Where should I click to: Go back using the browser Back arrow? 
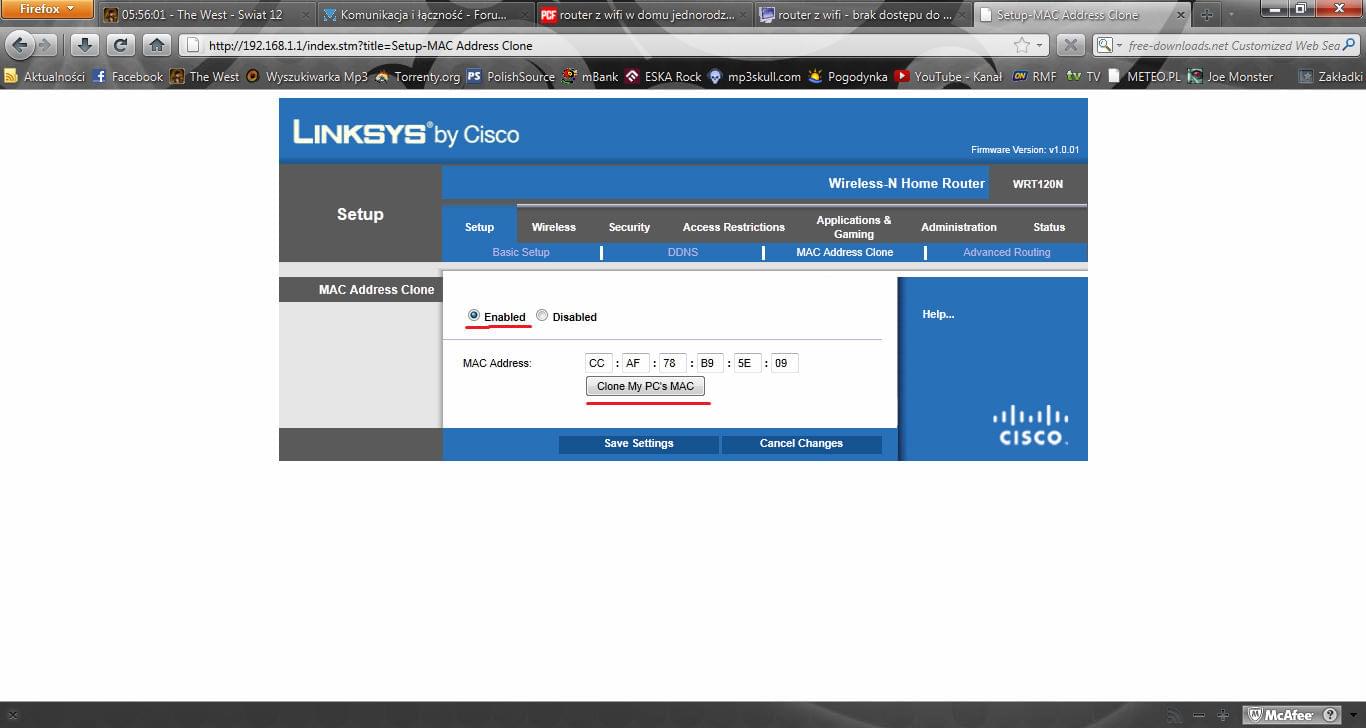[x=19, y=45]
